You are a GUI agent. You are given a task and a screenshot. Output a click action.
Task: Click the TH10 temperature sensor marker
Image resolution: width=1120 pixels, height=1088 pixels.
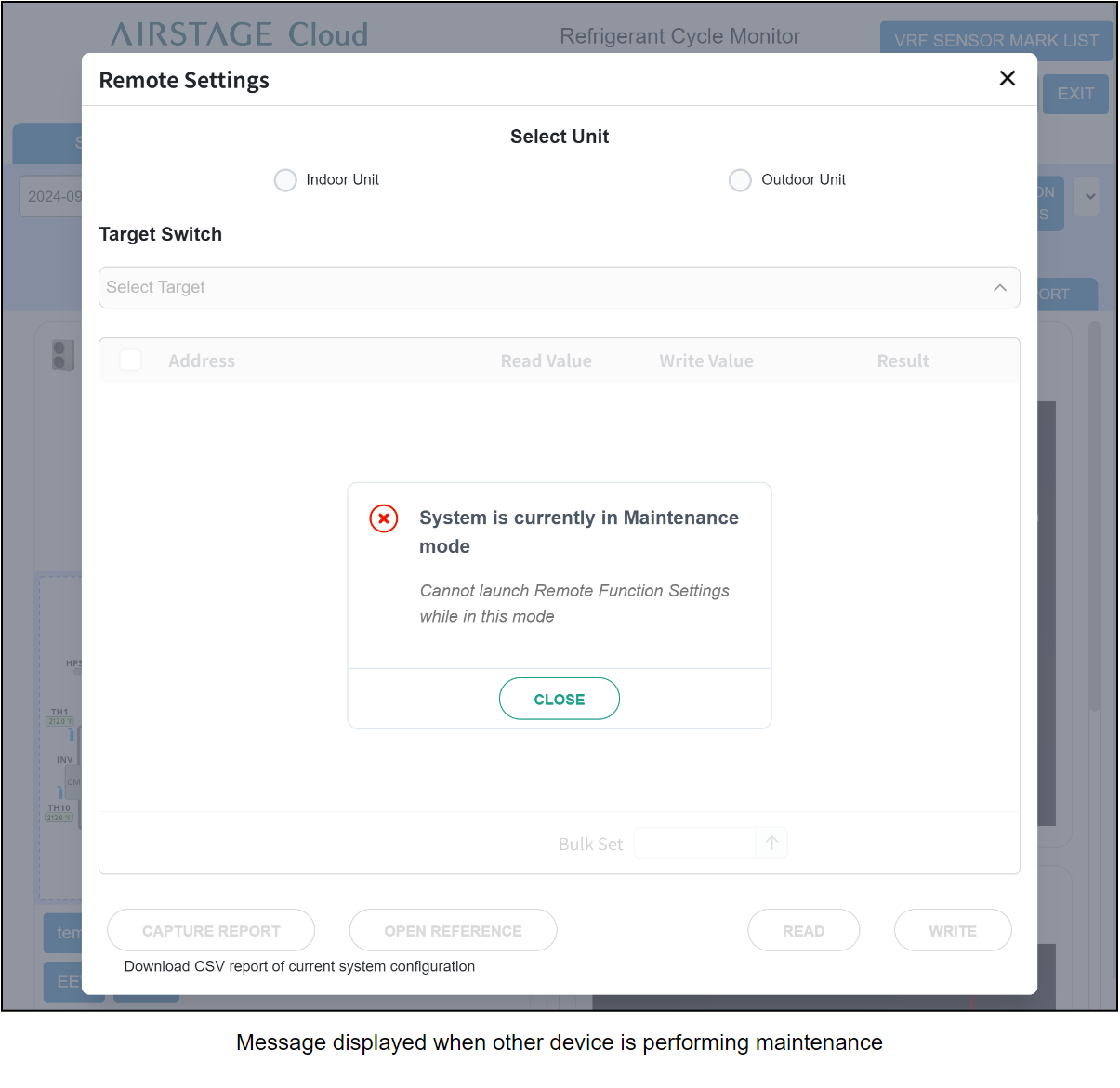59,812
